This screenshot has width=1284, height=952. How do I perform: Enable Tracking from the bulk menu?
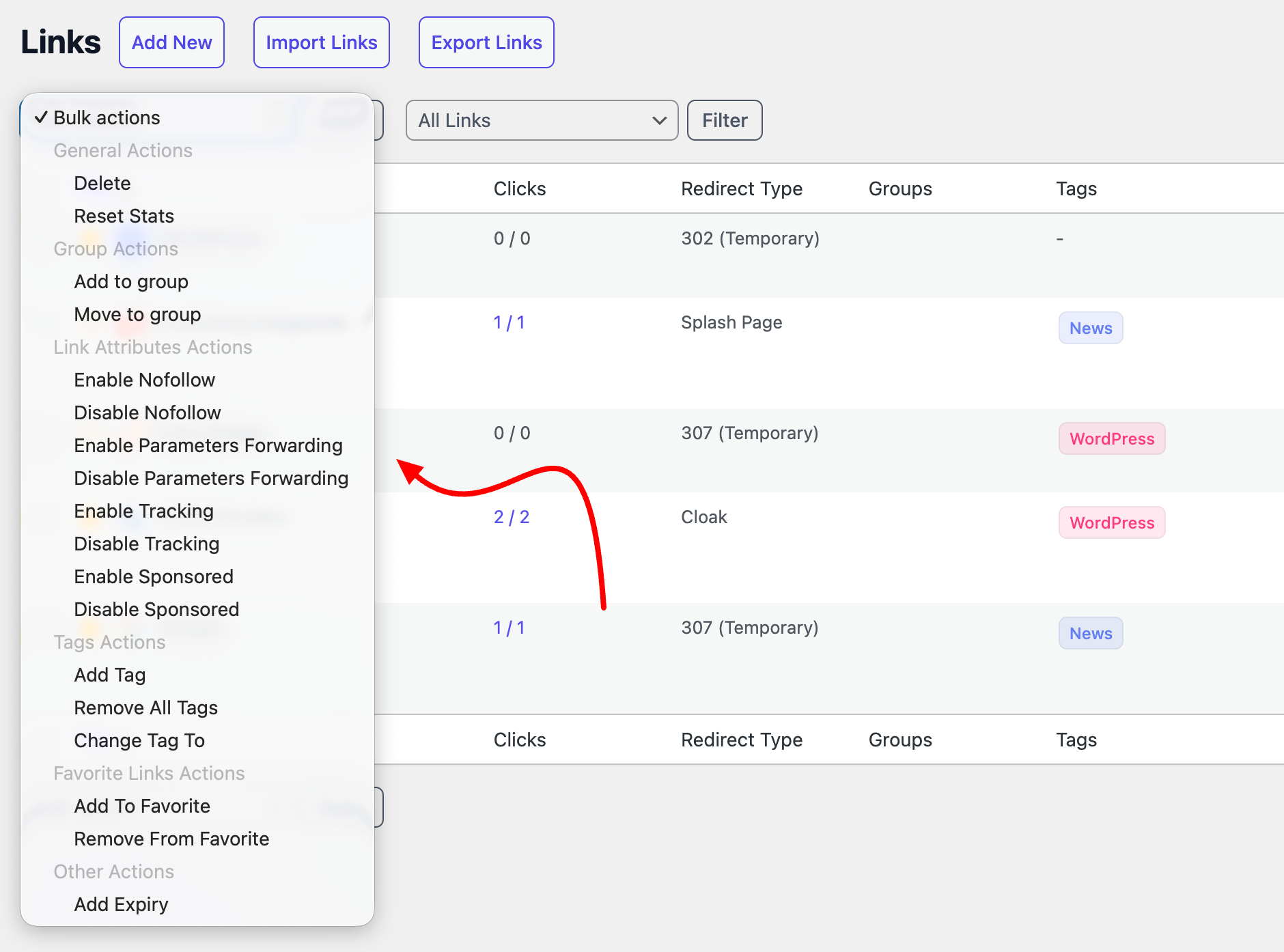point(143,511)
